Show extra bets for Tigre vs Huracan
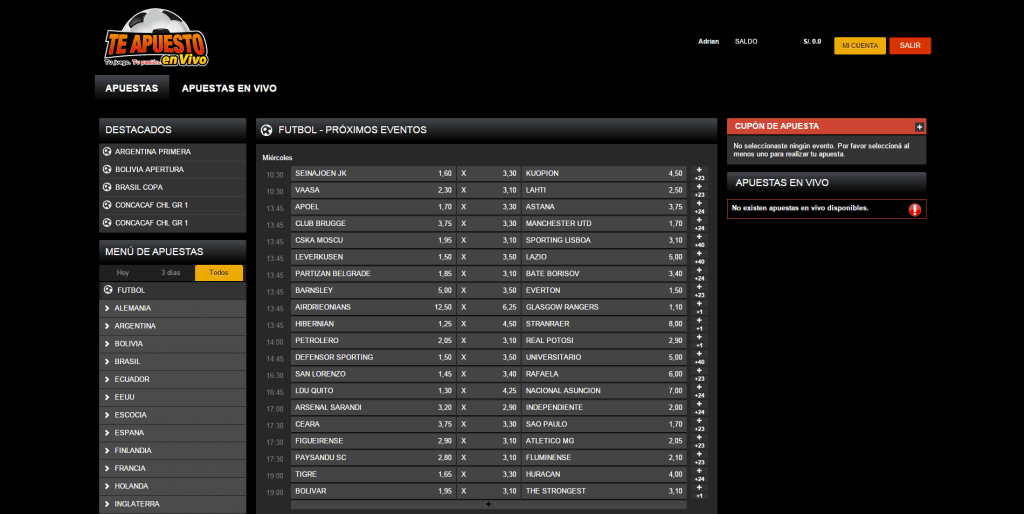This screenshot has height=514, width=1024. [699, 475]
